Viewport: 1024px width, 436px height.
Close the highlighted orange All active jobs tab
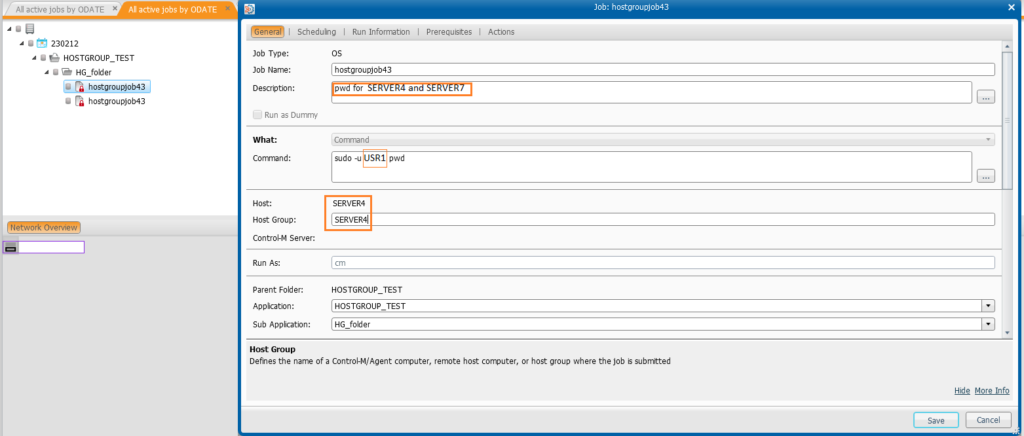(x=228, y=8)
